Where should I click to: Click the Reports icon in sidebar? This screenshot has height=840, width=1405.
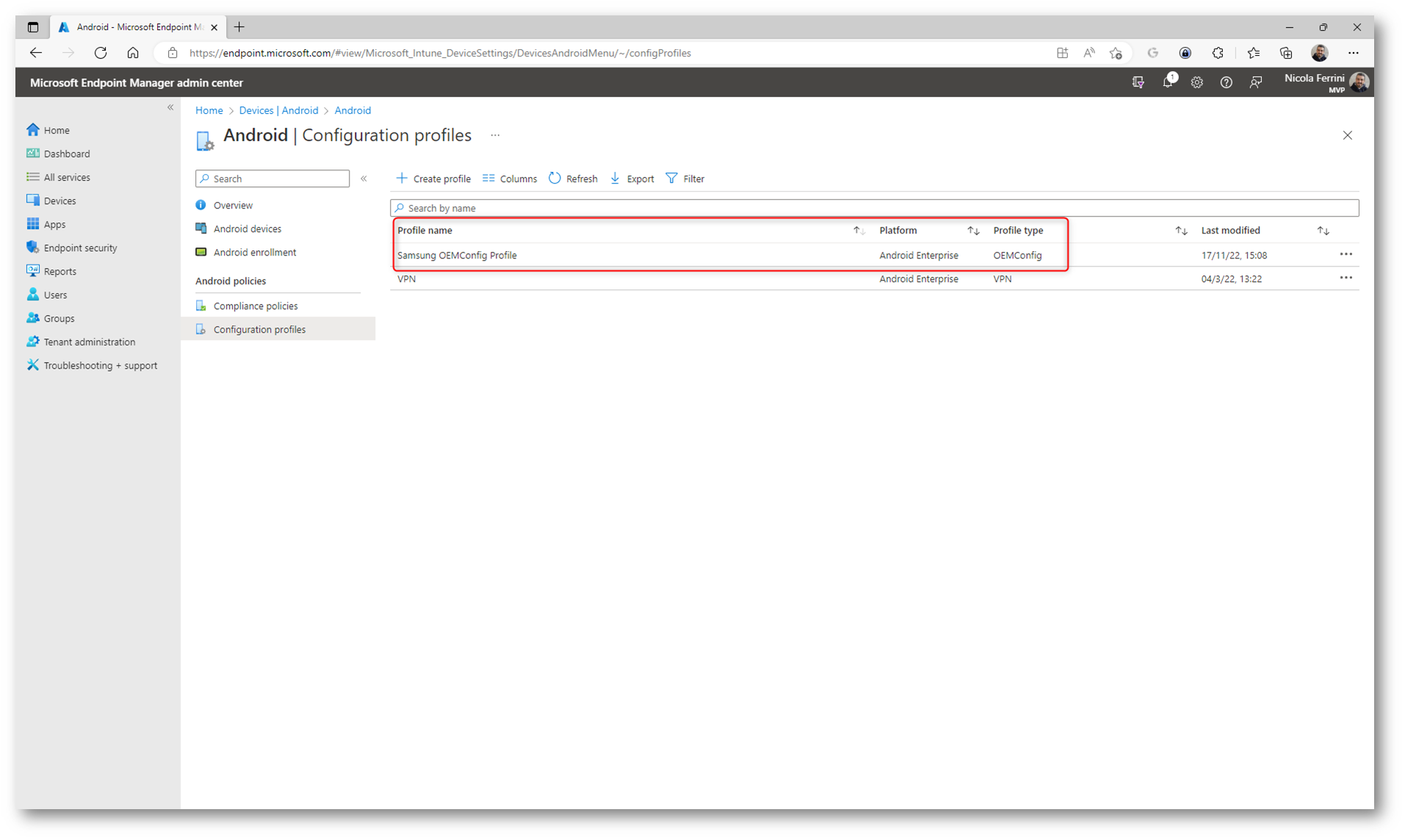tap(33, 271)
